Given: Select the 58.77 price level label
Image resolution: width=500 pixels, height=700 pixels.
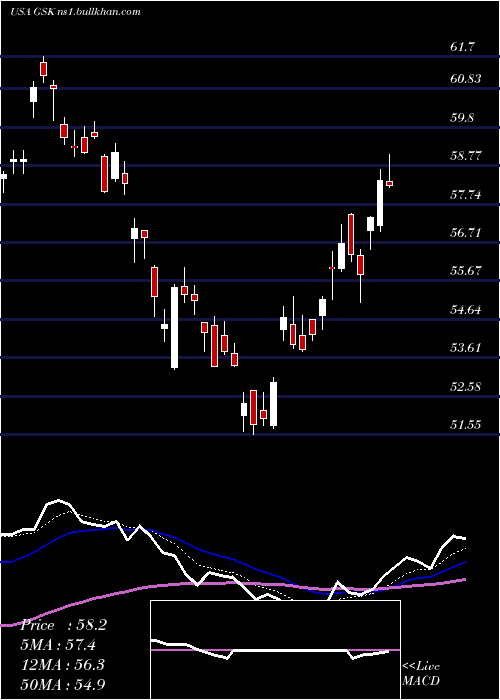Looking at the screenshot, I should (466, 156).
